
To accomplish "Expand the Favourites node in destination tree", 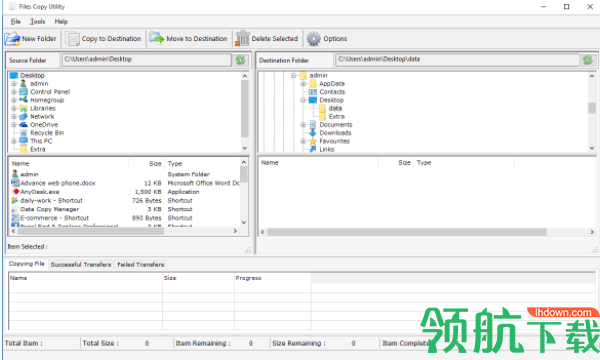I will point(303,141).
